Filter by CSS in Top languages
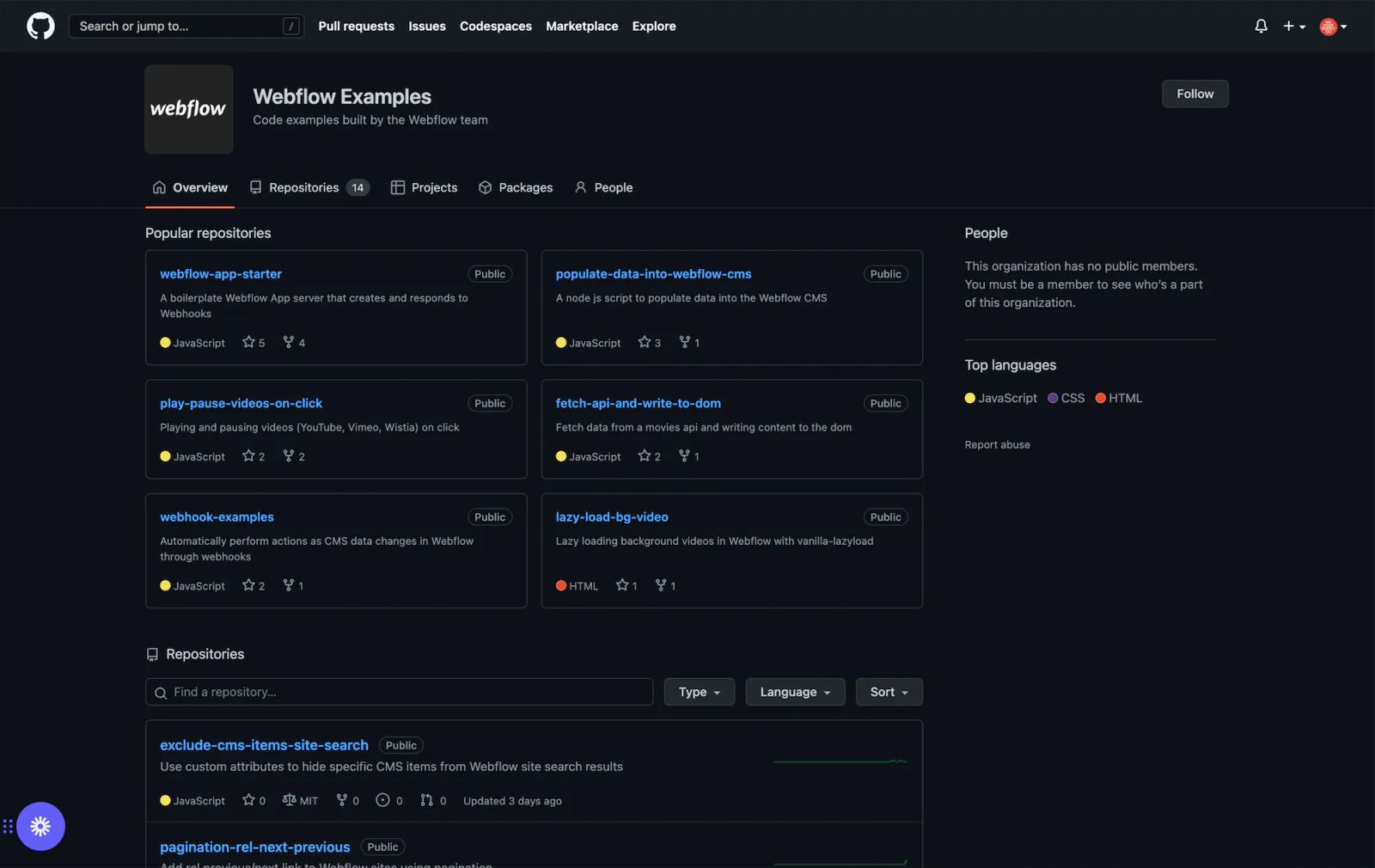This screenshot has height=868, width=1375. 1066,398
